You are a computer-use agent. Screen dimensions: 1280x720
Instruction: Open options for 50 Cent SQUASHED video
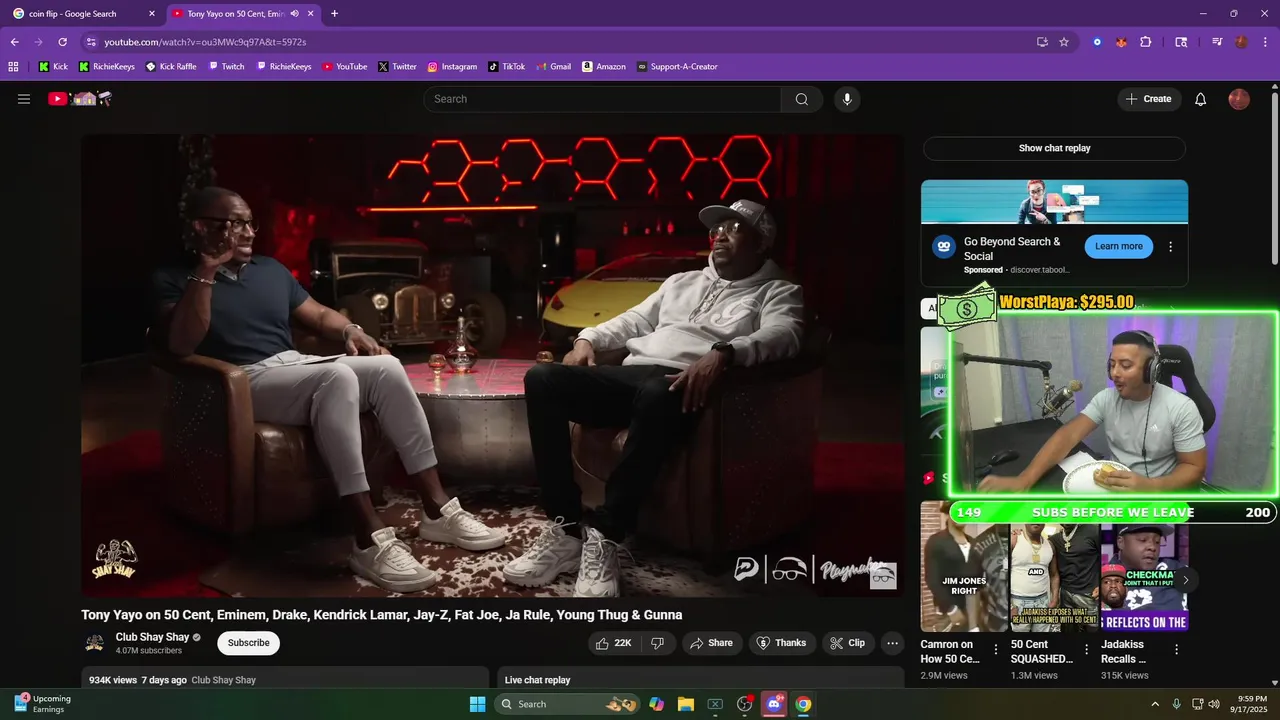[x=1086, y=650]
